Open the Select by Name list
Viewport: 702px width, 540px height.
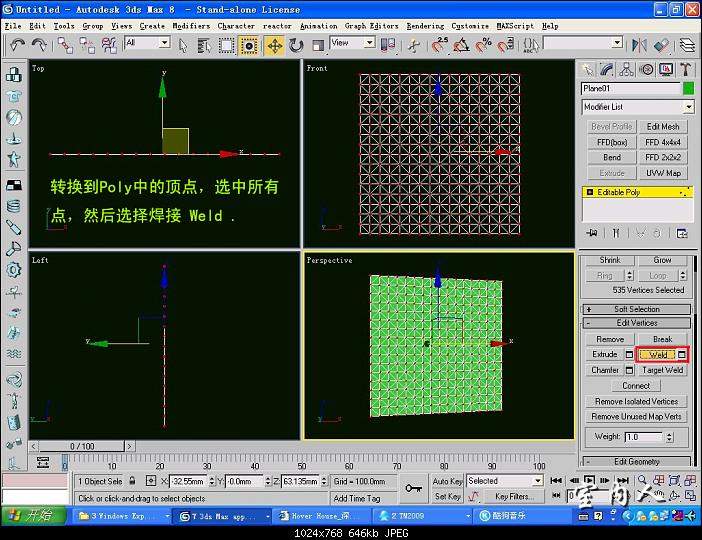(x=204, y=45)
